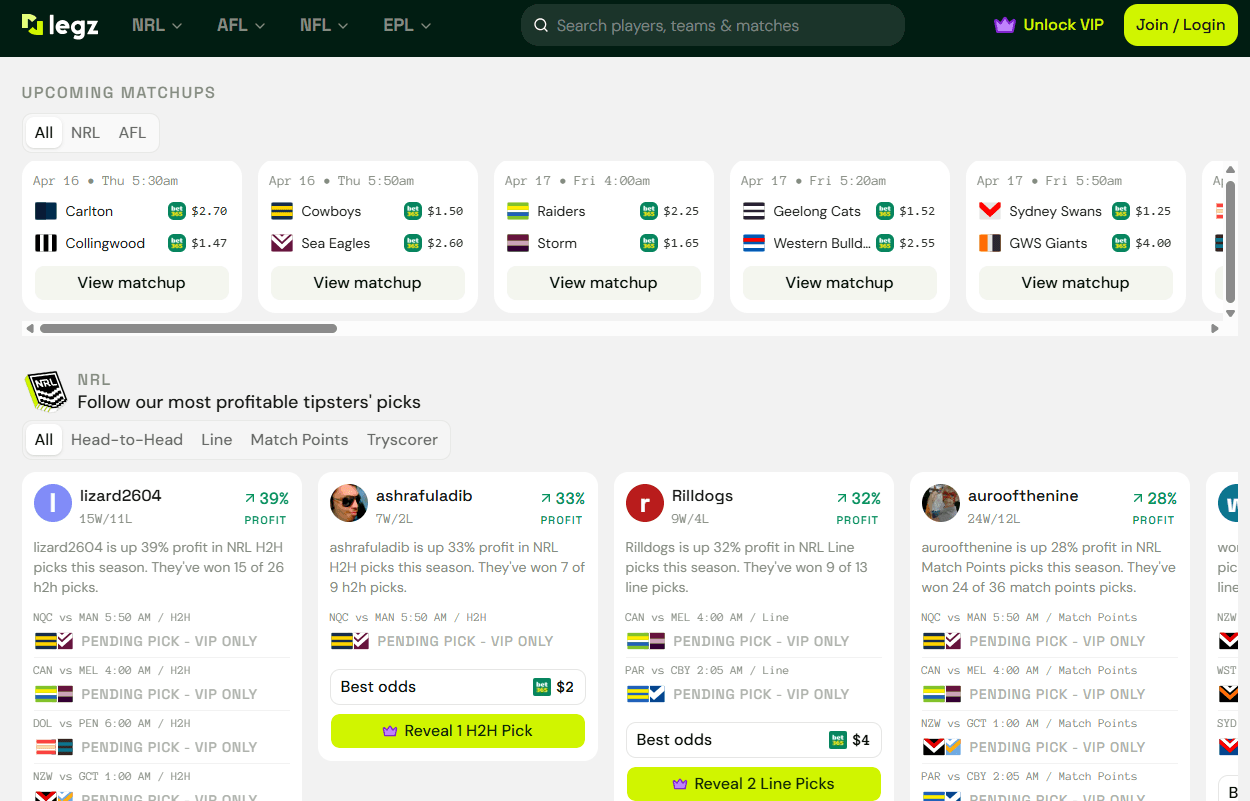This screenshot has height=801, width=1250.
Task: Click Rilldogs' Best odds $4 box
Action: click(x=754, y=740)
